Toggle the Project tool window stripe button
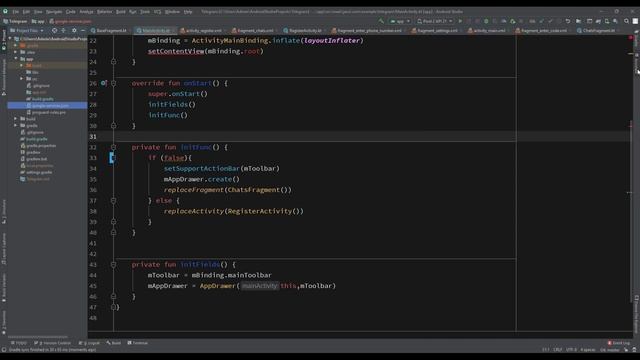The height and width of the screenshot is (360, 640). click(x=4, y=41)
